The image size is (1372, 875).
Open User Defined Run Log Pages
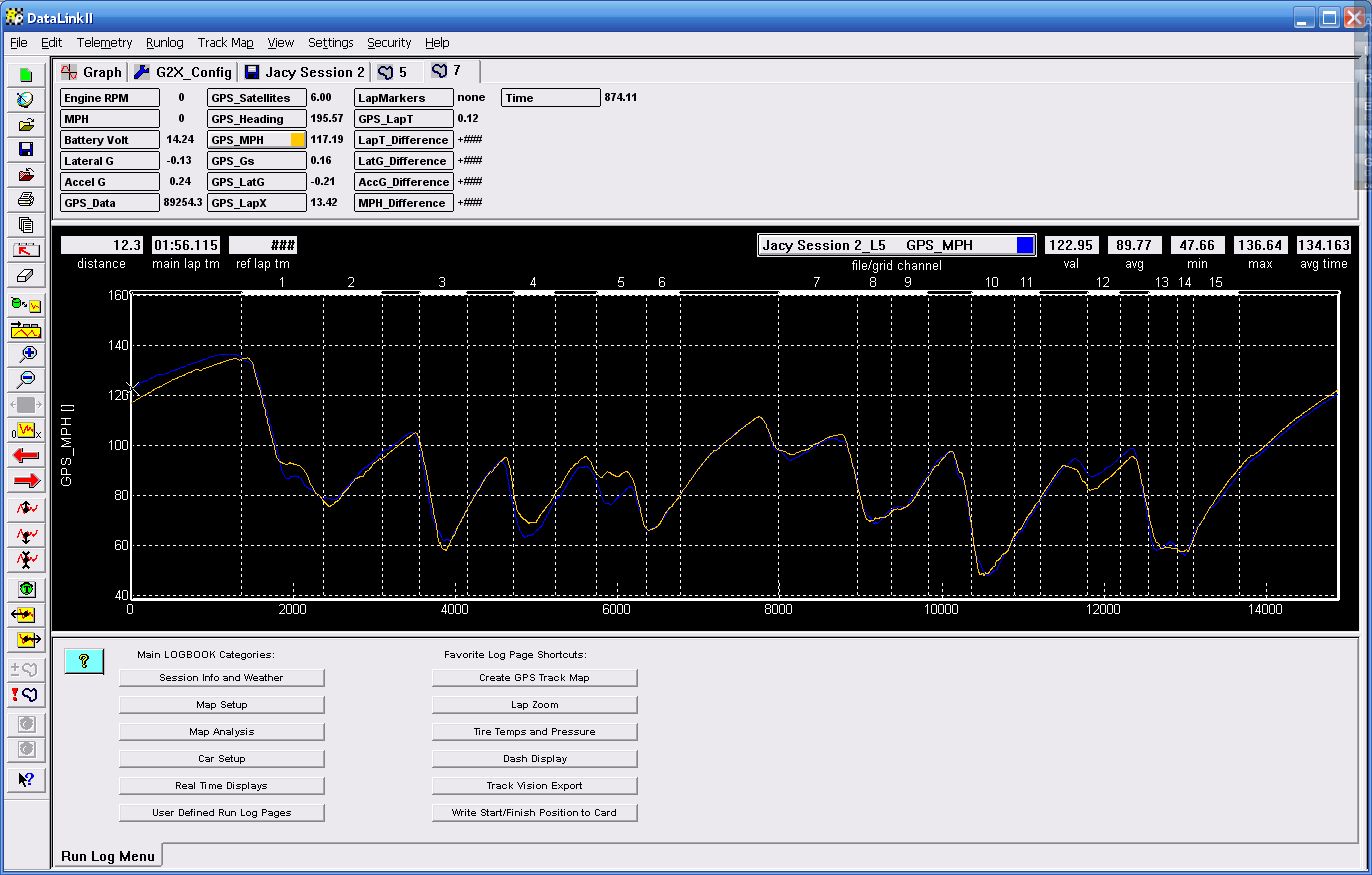[221, 812]
